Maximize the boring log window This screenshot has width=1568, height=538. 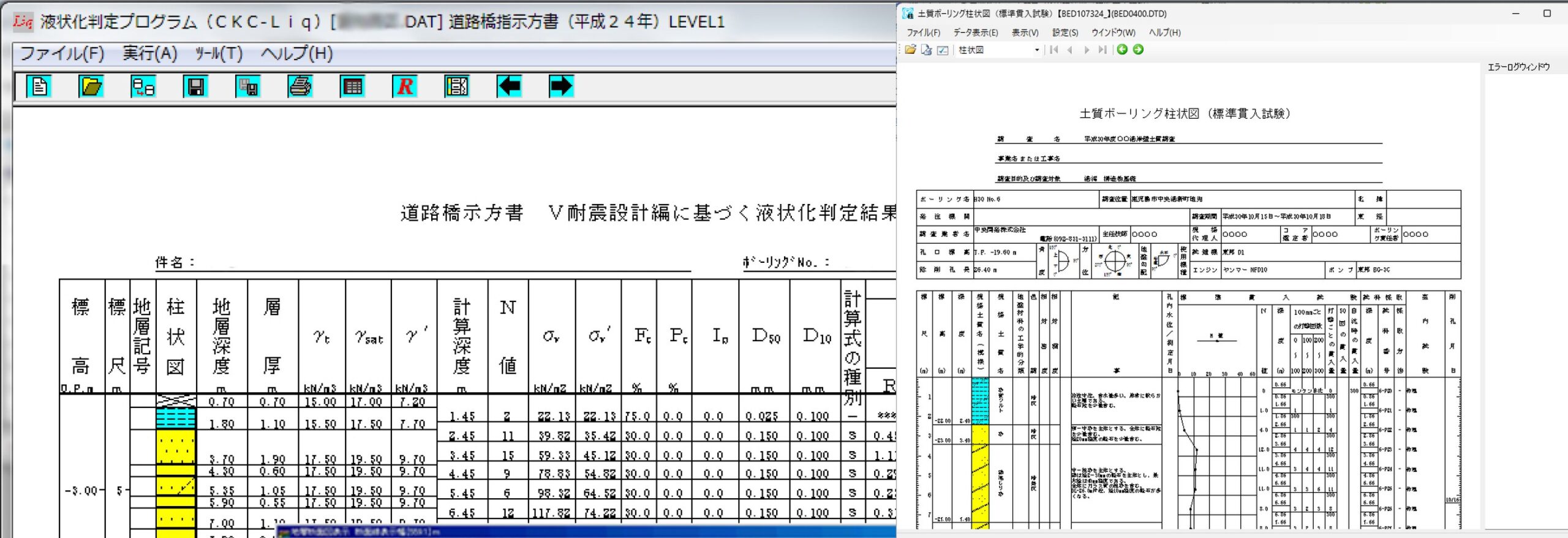click(1547, 13)
